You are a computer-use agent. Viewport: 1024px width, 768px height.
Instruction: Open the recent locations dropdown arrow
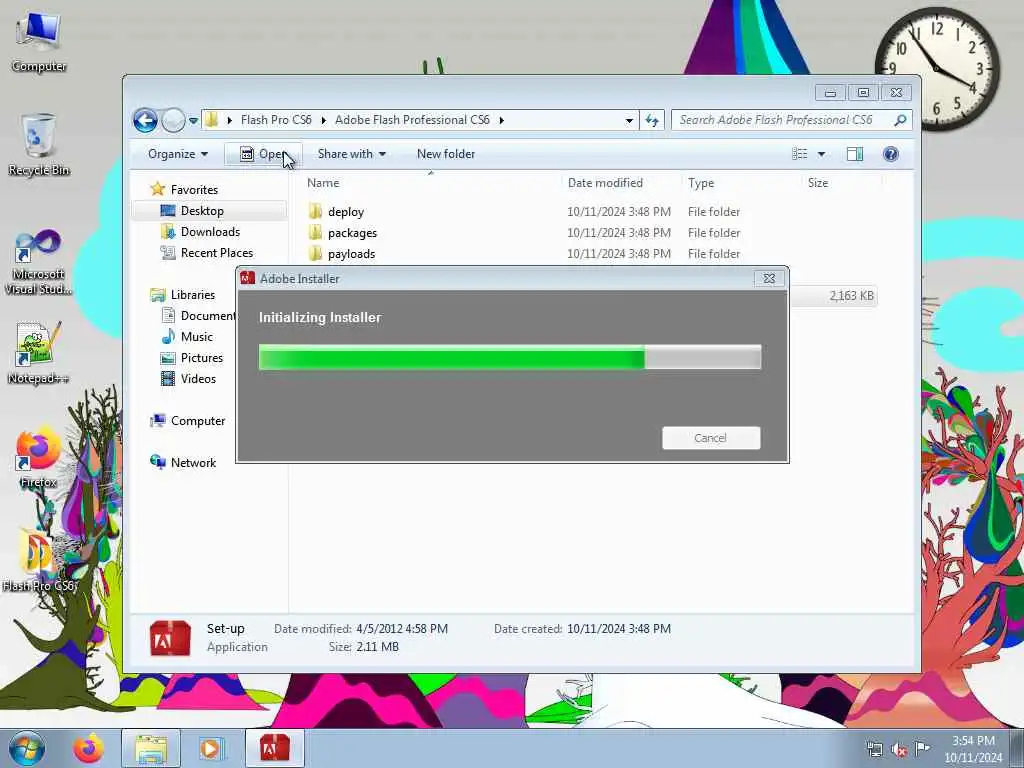point(193,121)
